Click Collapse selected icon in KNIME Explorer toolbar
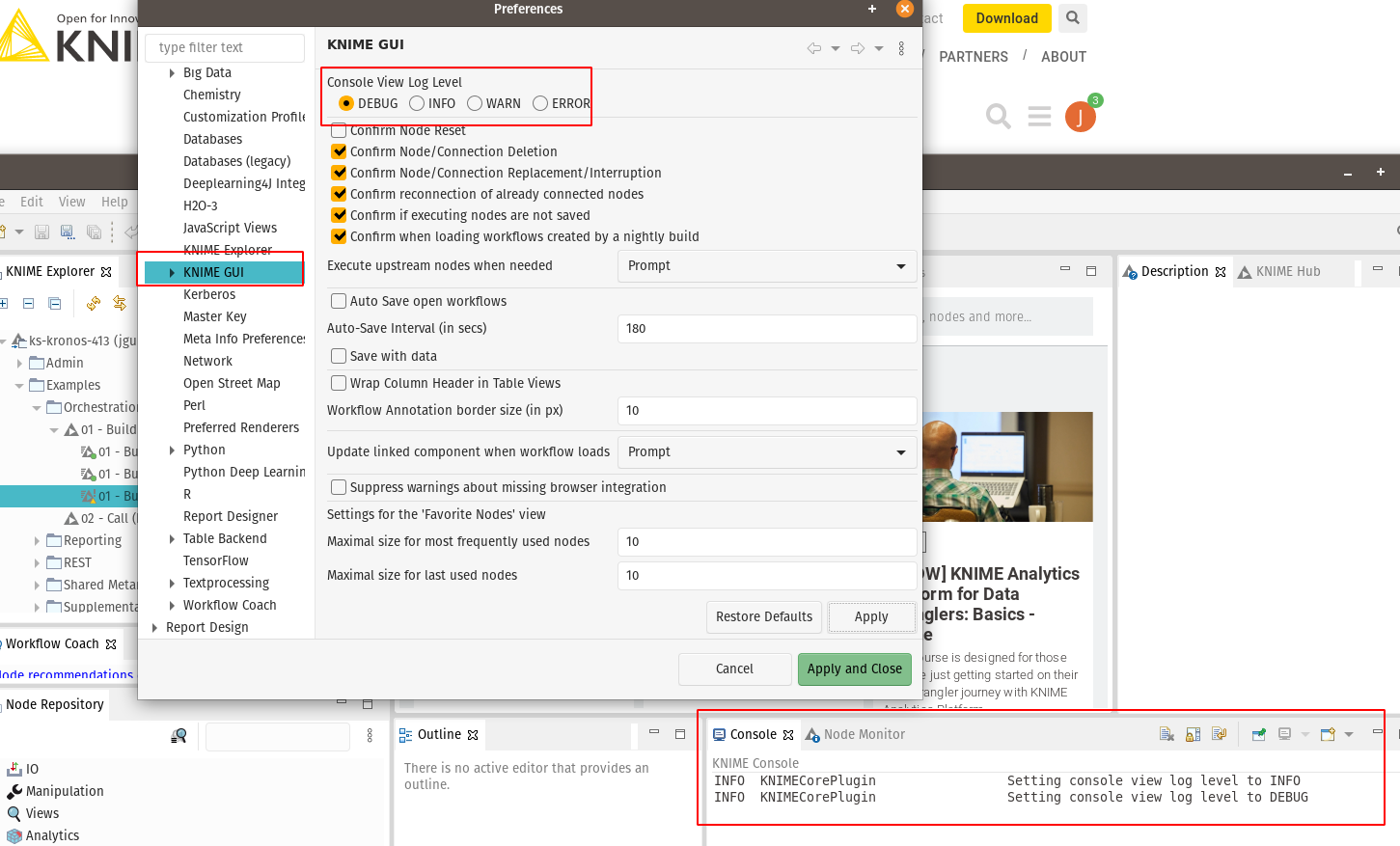 point(28,303)
